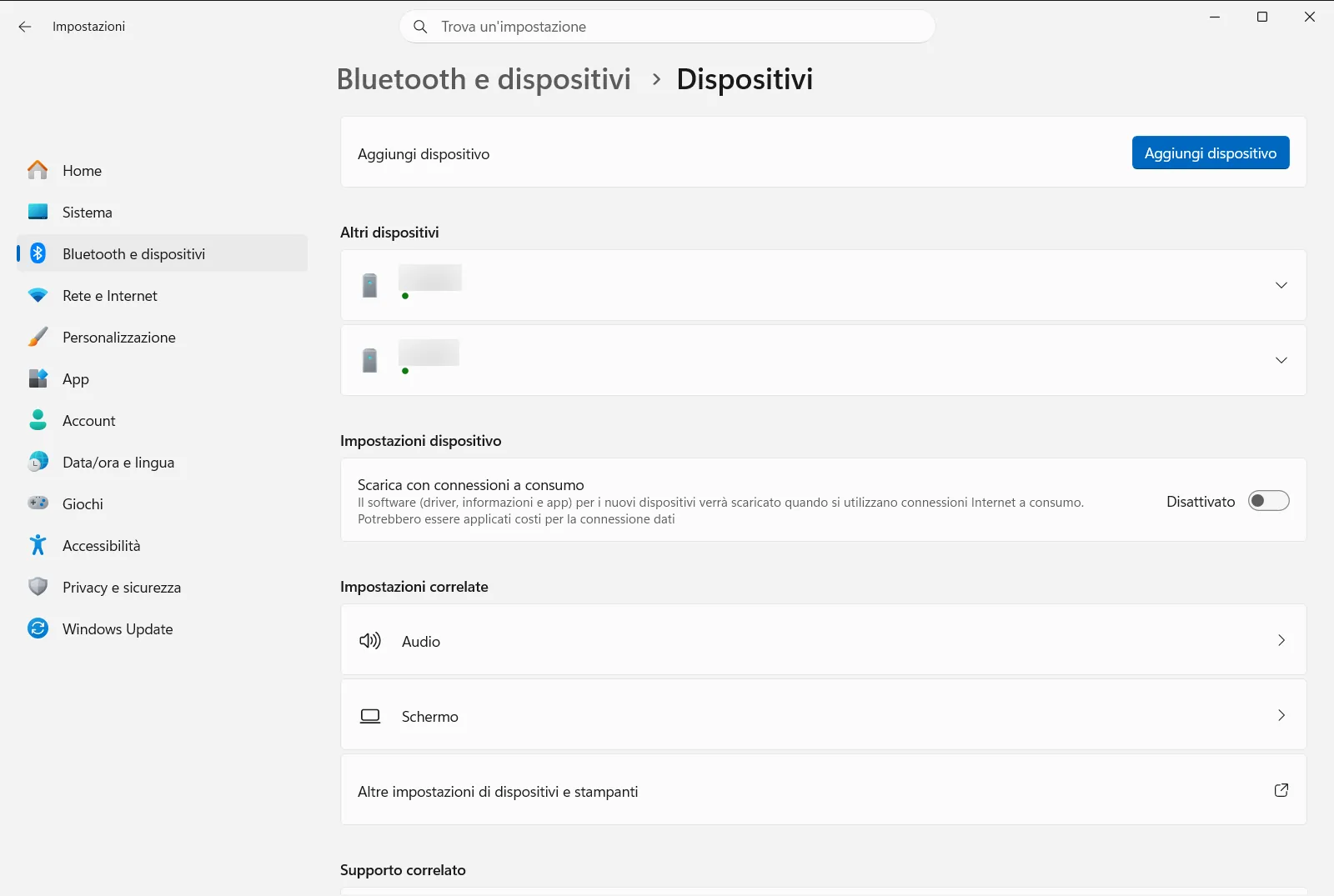Open Audio settings via its chevron
The height and width of the screenshot is (896, 1334).
click(x=1281, y=640)
